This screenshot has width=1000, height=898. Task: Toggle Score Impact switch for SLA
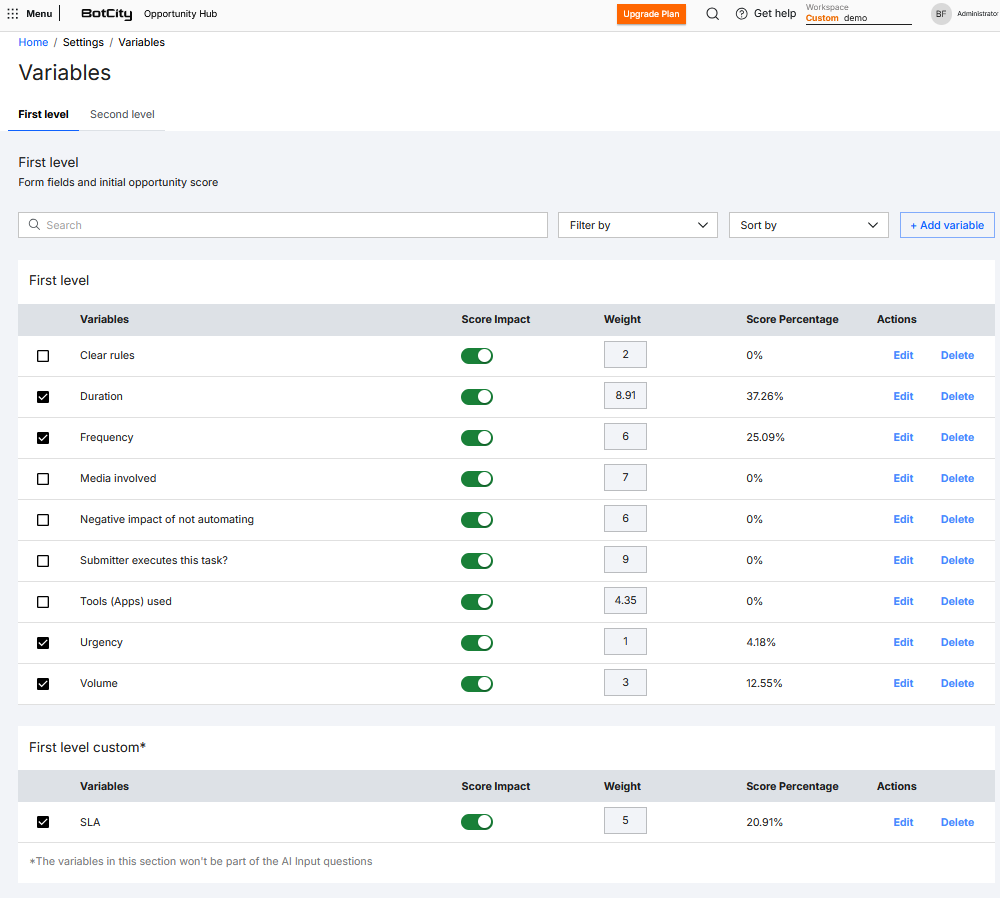coord(477,822)
